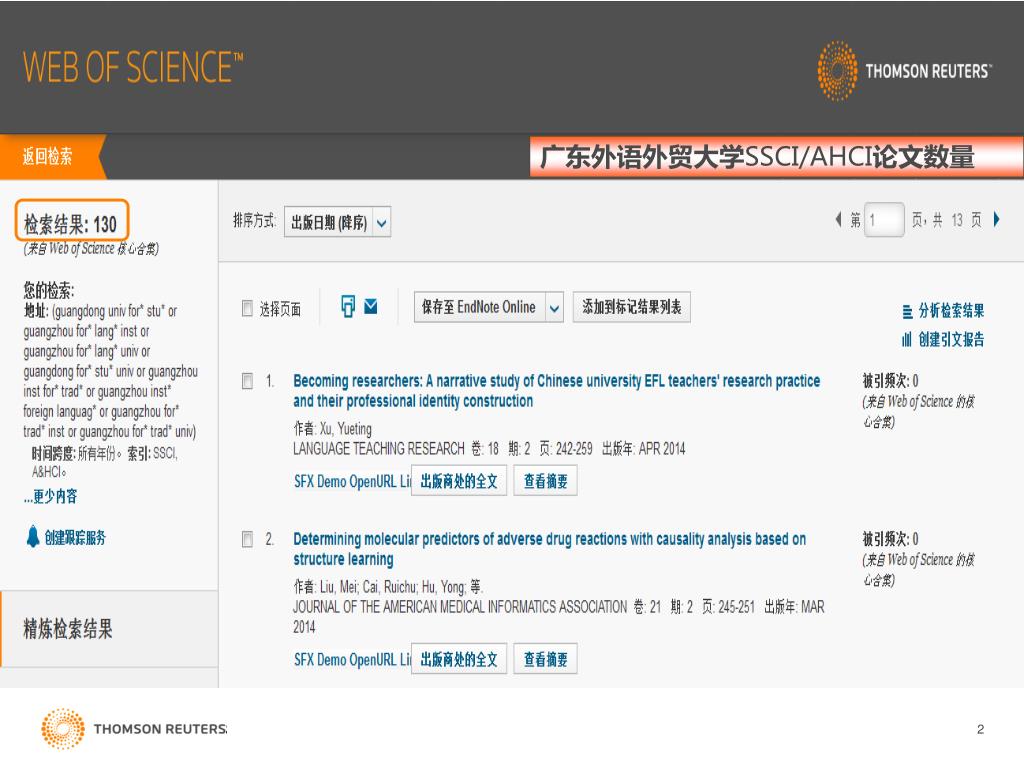Click 查看摘要 for the Xu, Yueting result
1024x768 pixels.
coord(545,481)
